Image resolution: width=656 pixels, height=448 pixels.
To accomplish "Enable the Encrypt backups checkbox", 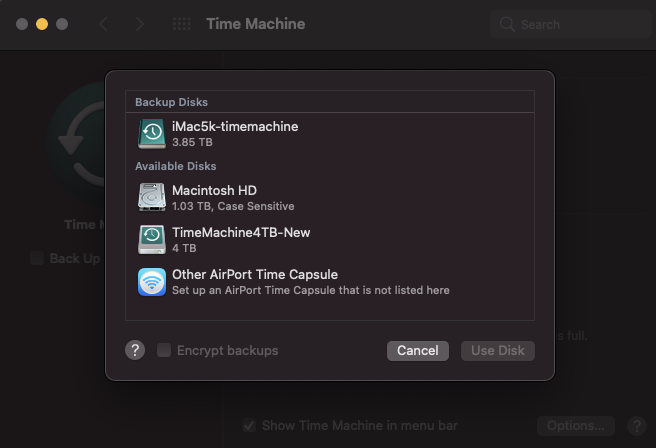I will point(164,350).
